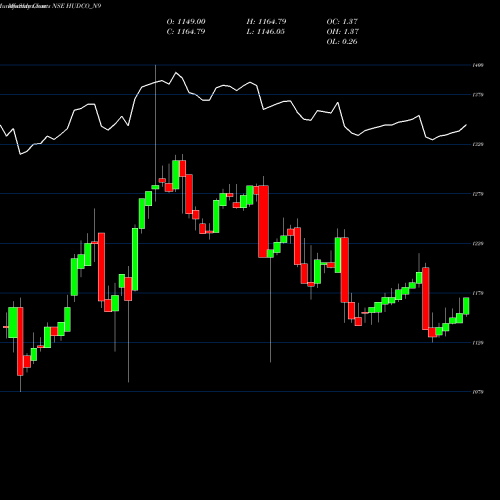Click the 1129 price axis label
Image resolution: width=500 pixels, height=500 pixels.
(478, 343)
